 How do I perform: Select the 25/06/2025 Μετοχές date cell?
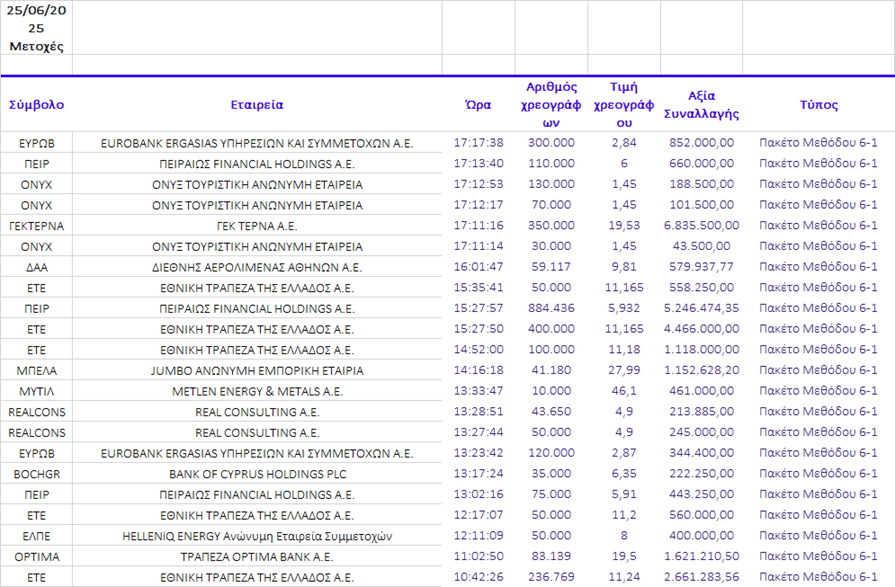[x=36, y=28]
